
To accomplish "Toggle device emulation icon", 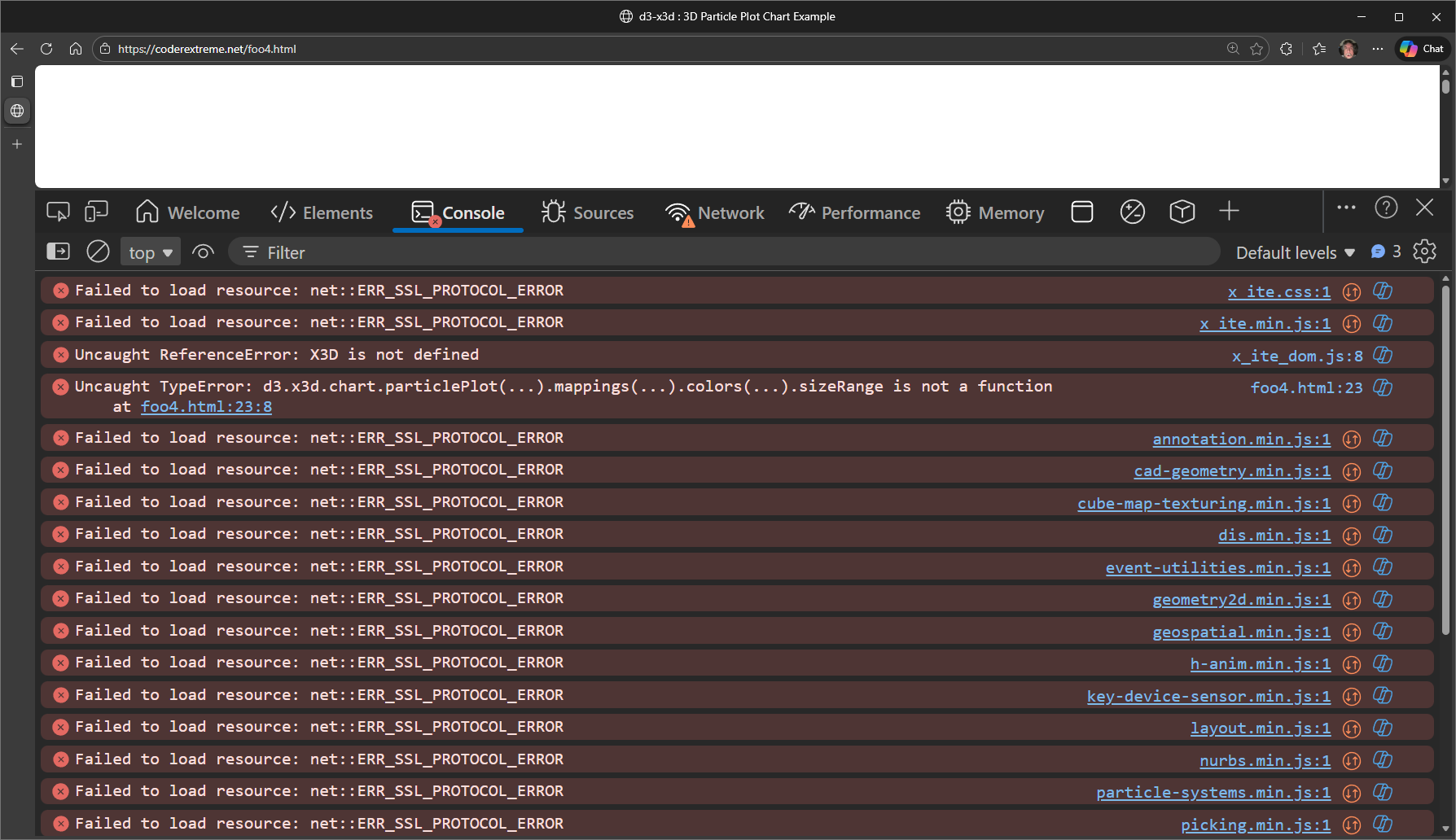I will [x=96, y=212].
